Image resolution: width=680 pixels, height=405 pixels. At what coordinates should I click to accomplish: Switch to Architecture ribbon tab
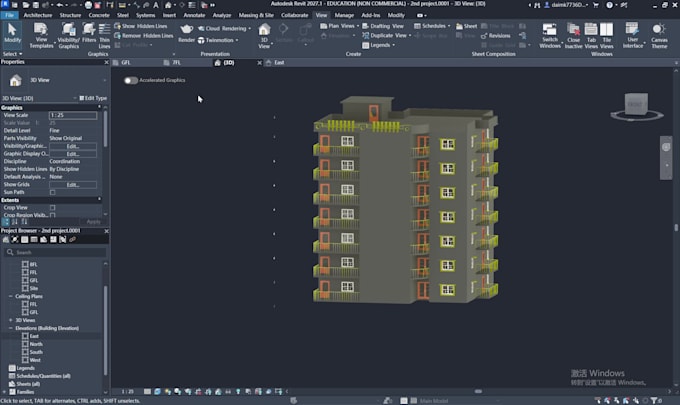tap(38, 15)
